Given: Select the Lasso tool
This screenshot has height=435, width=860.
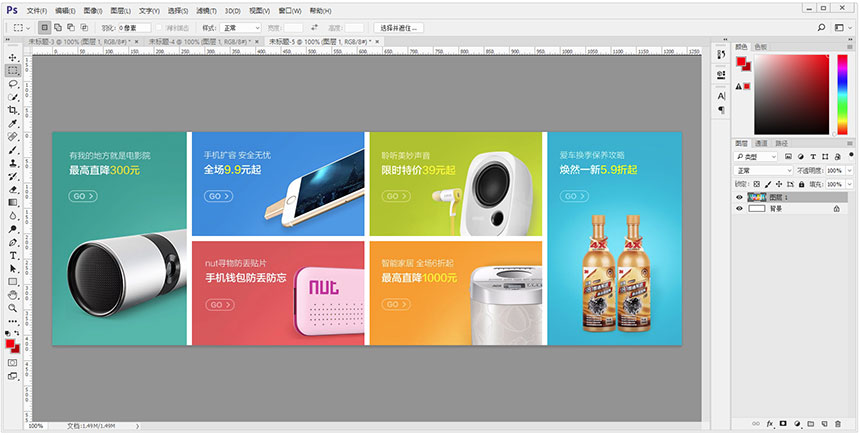Looking at the screenshot, I should tap(13, 84).
